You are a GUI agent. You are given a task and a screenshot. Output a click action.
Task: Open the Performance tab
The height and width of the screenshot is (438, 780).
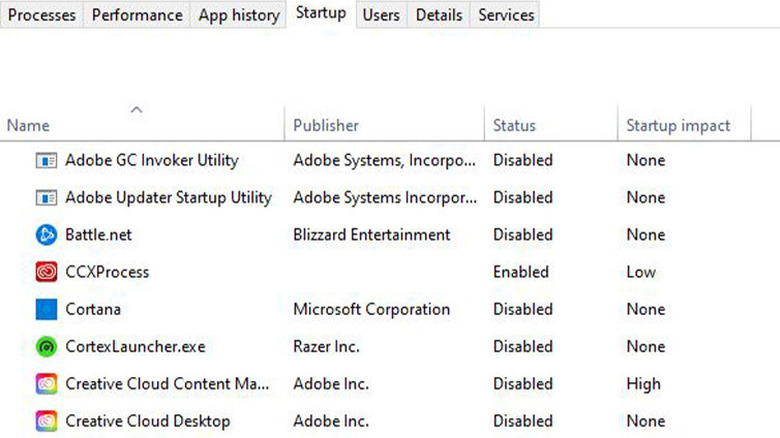(x=137, y=15)
